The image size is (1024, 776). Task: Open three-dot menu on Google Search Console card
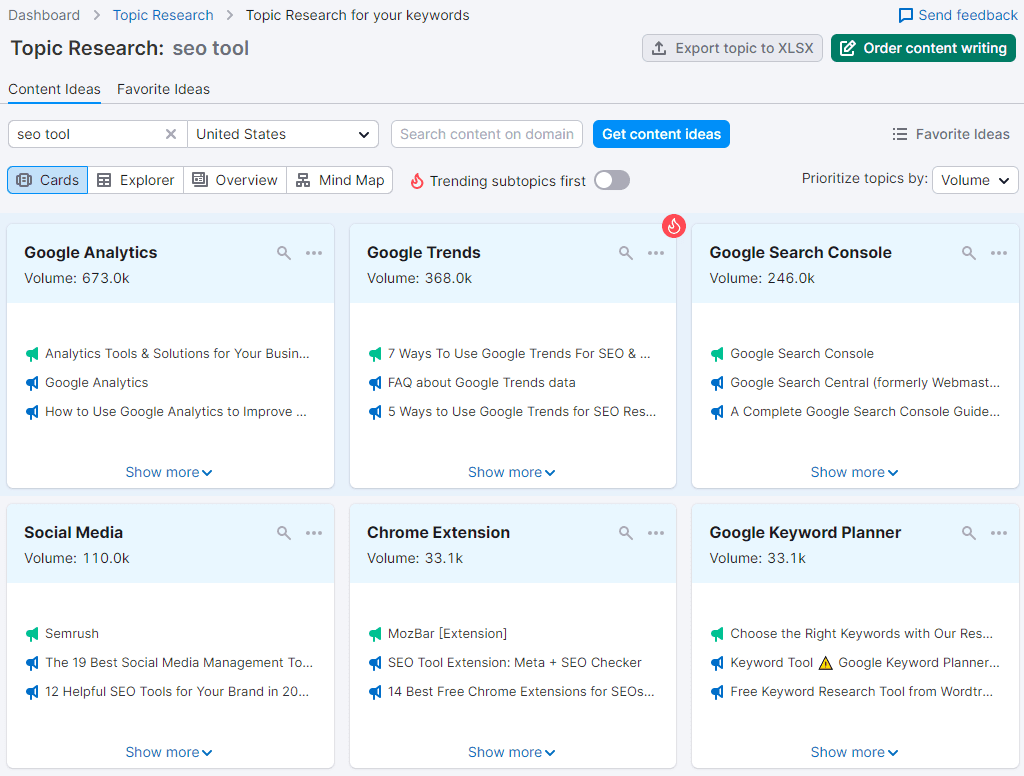(999, 253)
